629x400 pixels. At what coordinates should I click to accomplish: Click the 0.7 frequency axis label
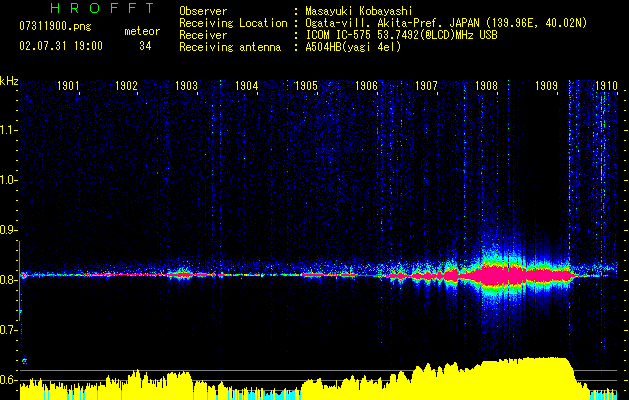(x=8, y=330)
